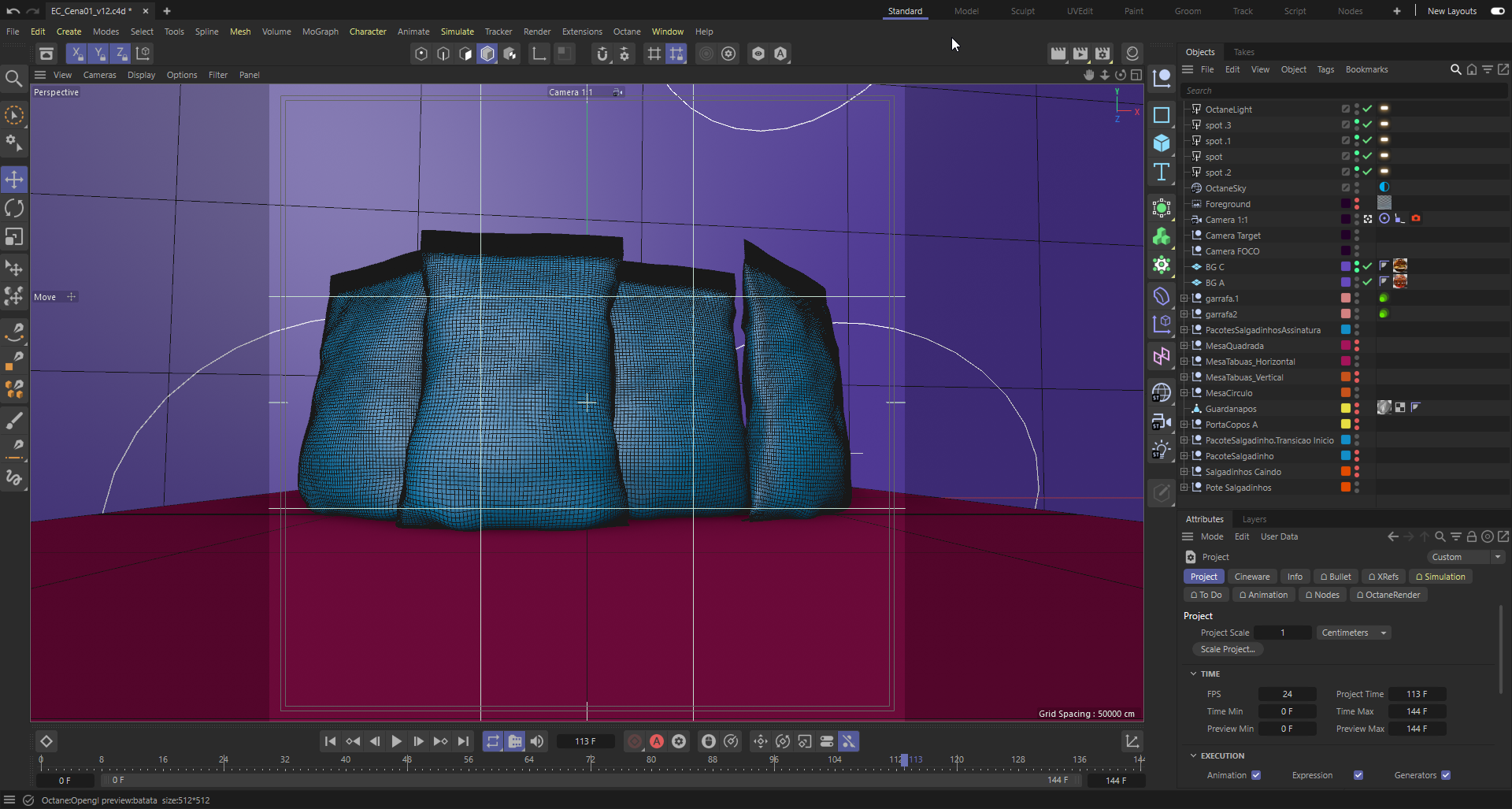Click the MesaCirculo orange layer color swatch

pyautogui.click(x=1346, y=393)
